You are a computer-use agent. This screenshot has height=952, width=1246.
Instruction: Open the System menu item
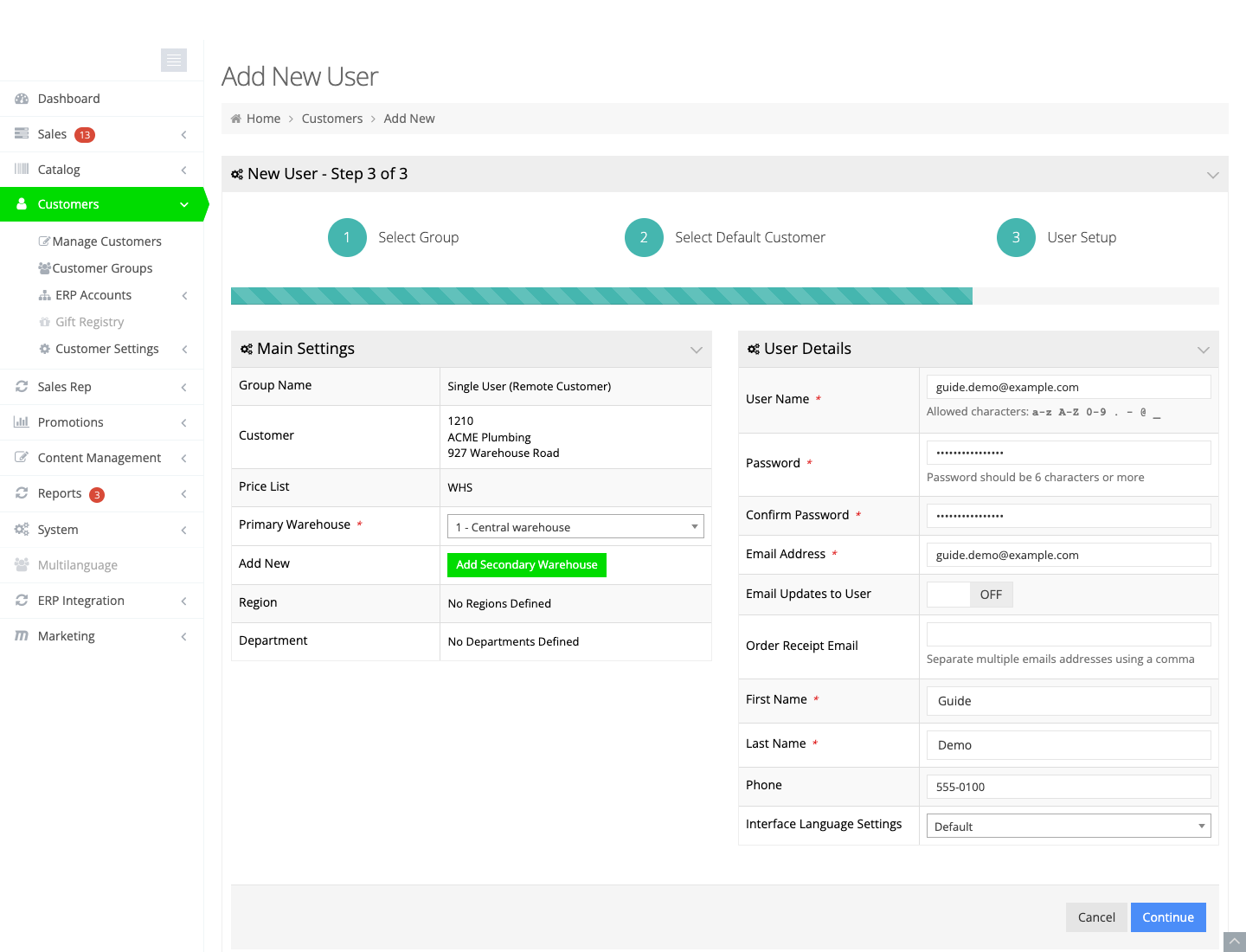(102, 530)
